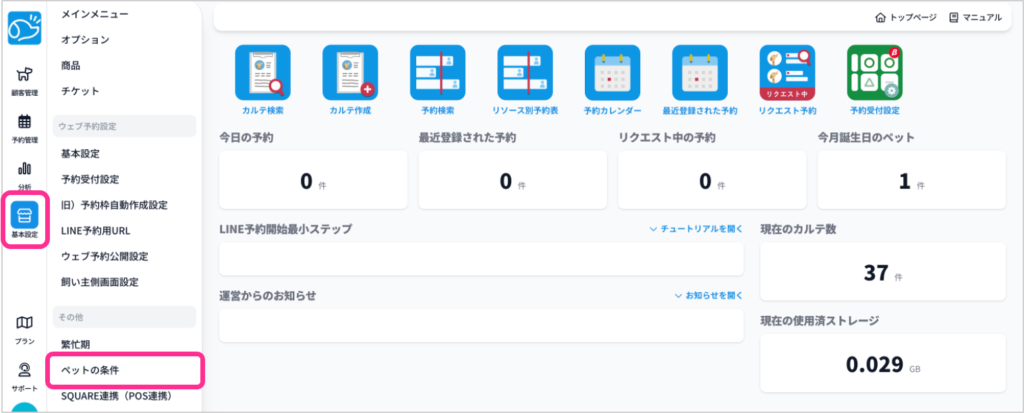Screen dimensions: 1024x413
Task: Click the 最近登録された予約 calendar icon
Action: (x=699, y=72)
